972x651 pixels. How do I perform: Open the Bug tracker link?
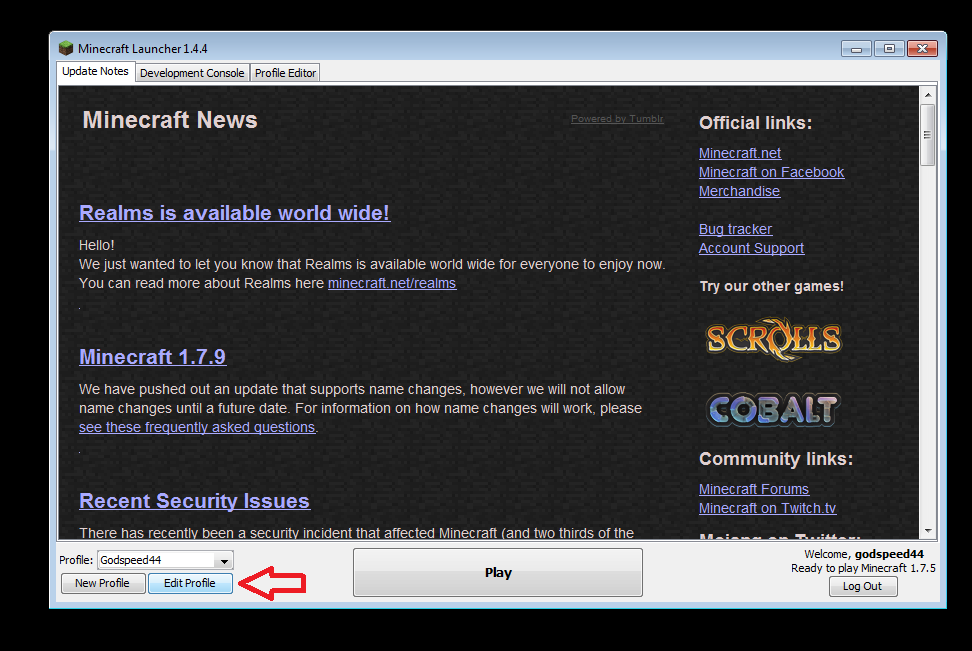(x=735, y=229)
